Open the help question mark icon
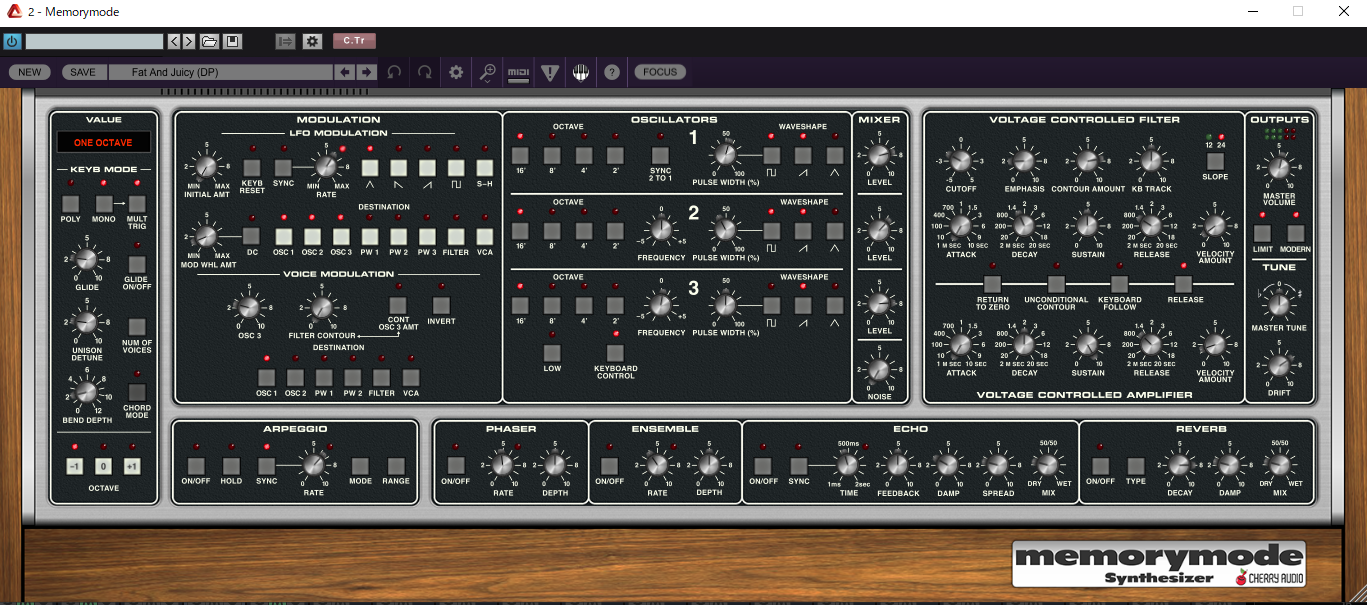Viewport: 1367px width, 605px height. [611, 72]
